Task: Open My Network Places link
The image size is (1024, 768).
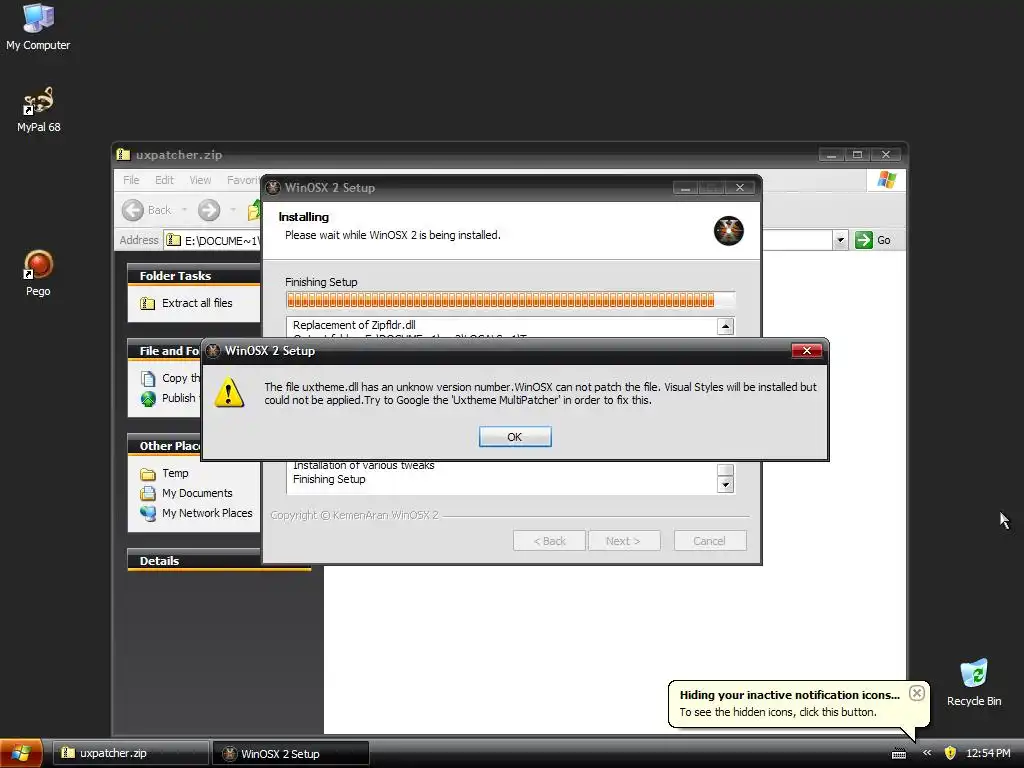Action: click(x=207, y=513)
